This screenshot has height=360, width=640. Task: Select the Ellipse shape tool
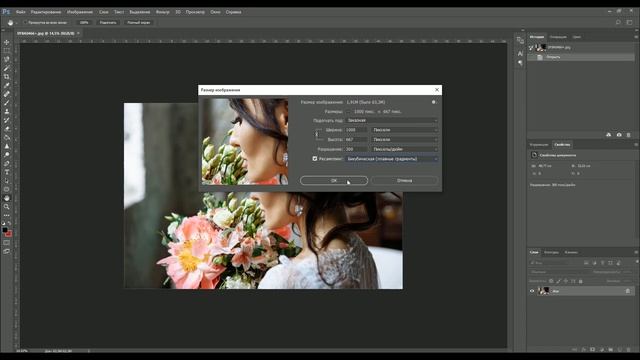pos(7,189)
